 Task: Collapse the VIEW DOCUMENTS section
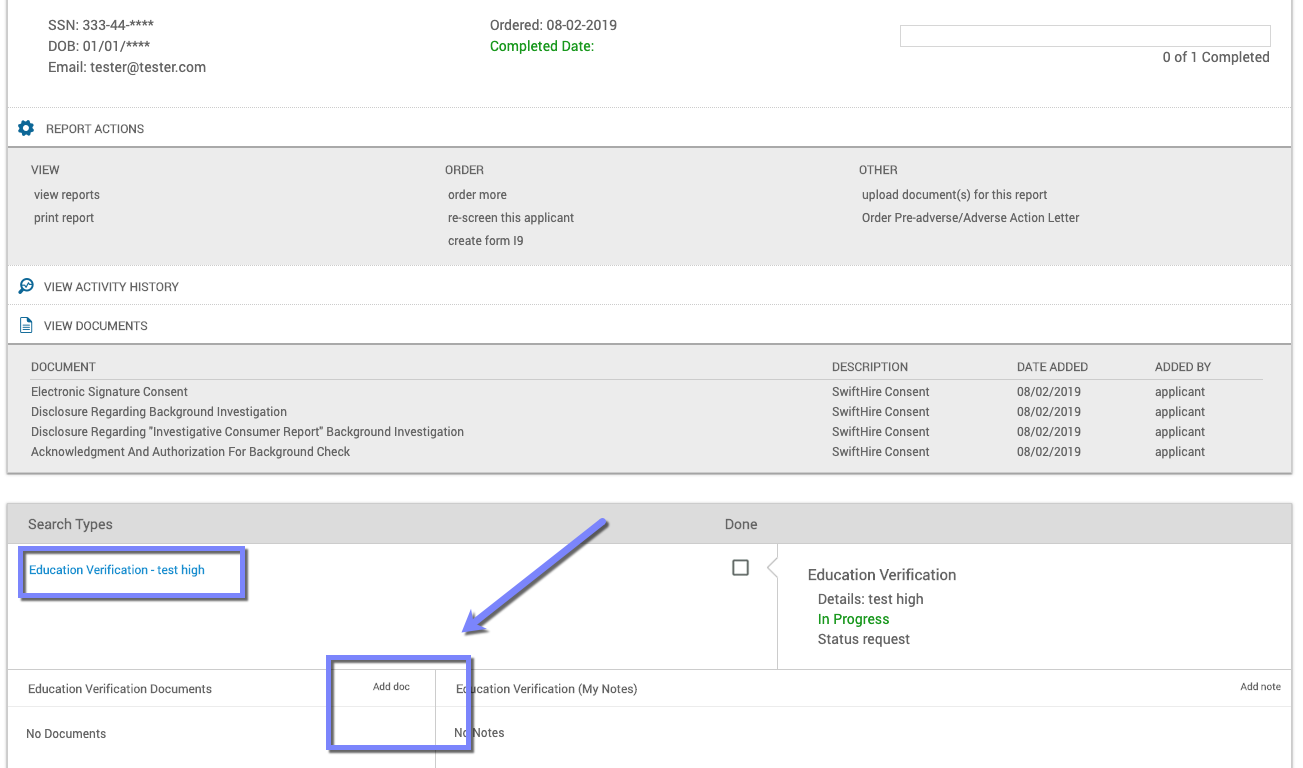(96, 326)
